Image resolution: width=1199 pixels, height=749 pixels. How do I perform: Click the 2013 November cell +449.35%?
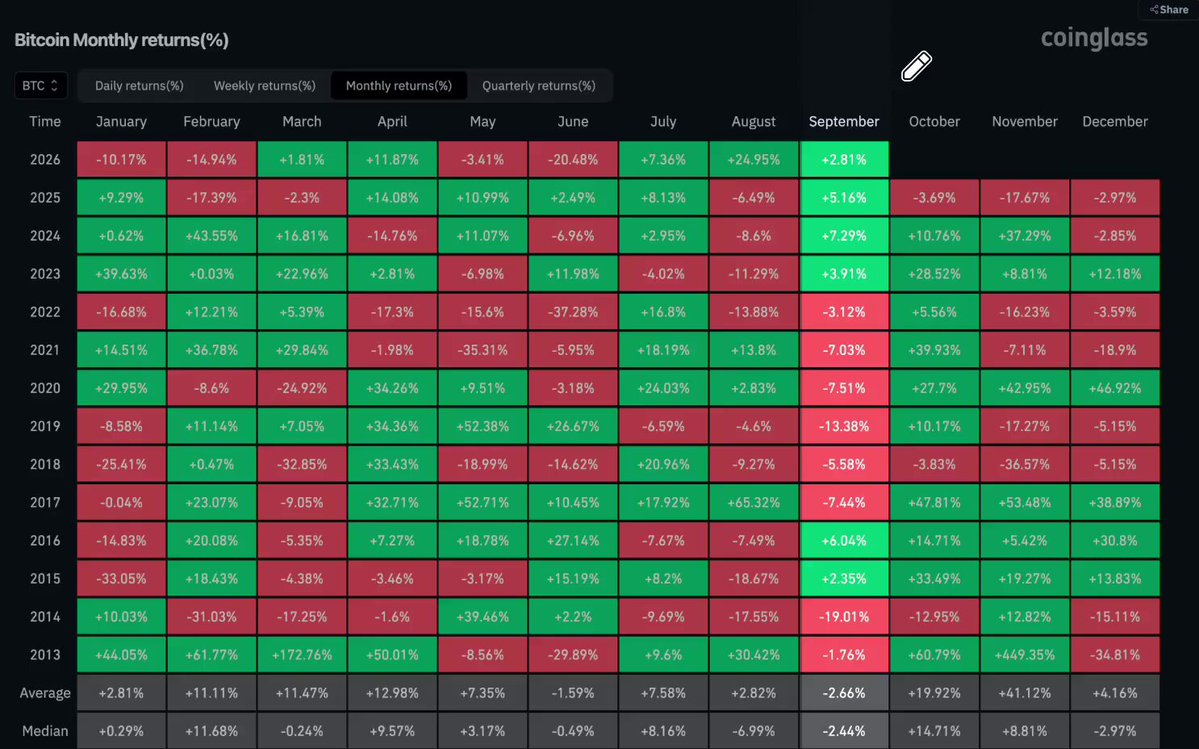point(1025,655)
